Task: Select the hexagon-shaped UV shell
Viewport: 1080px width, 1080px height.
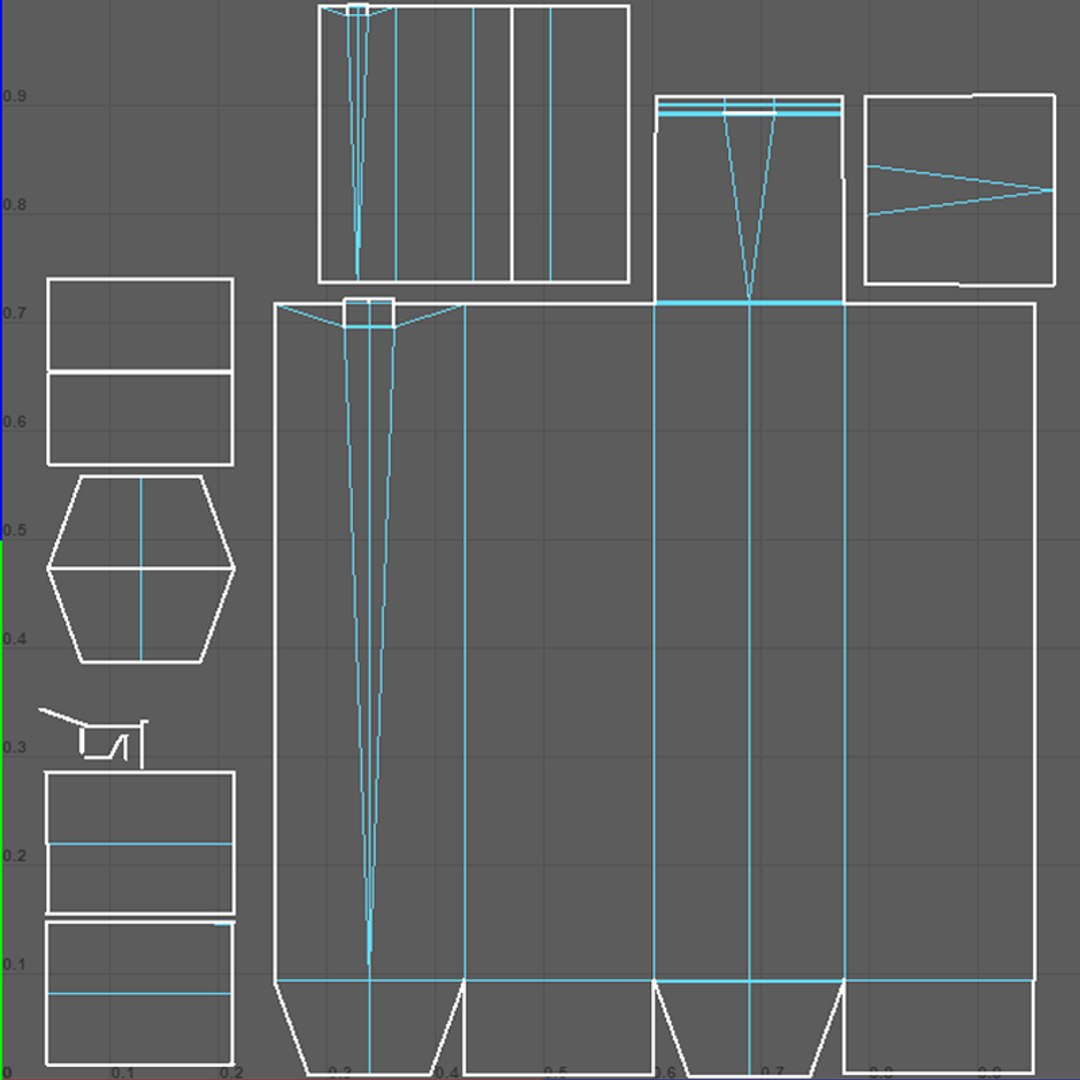Action: point(141,569)
